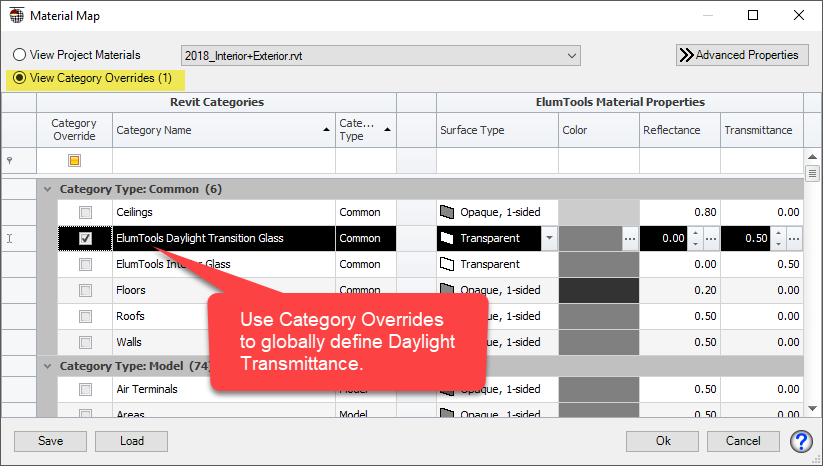Select the Air Terminals row name
The image size is (823, 466).
pos(147,389)
